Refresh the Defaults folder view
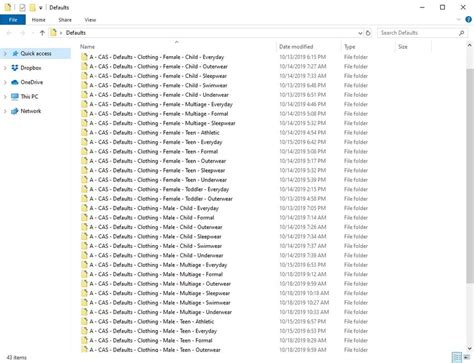474x363 pixels. click(368, 33)
